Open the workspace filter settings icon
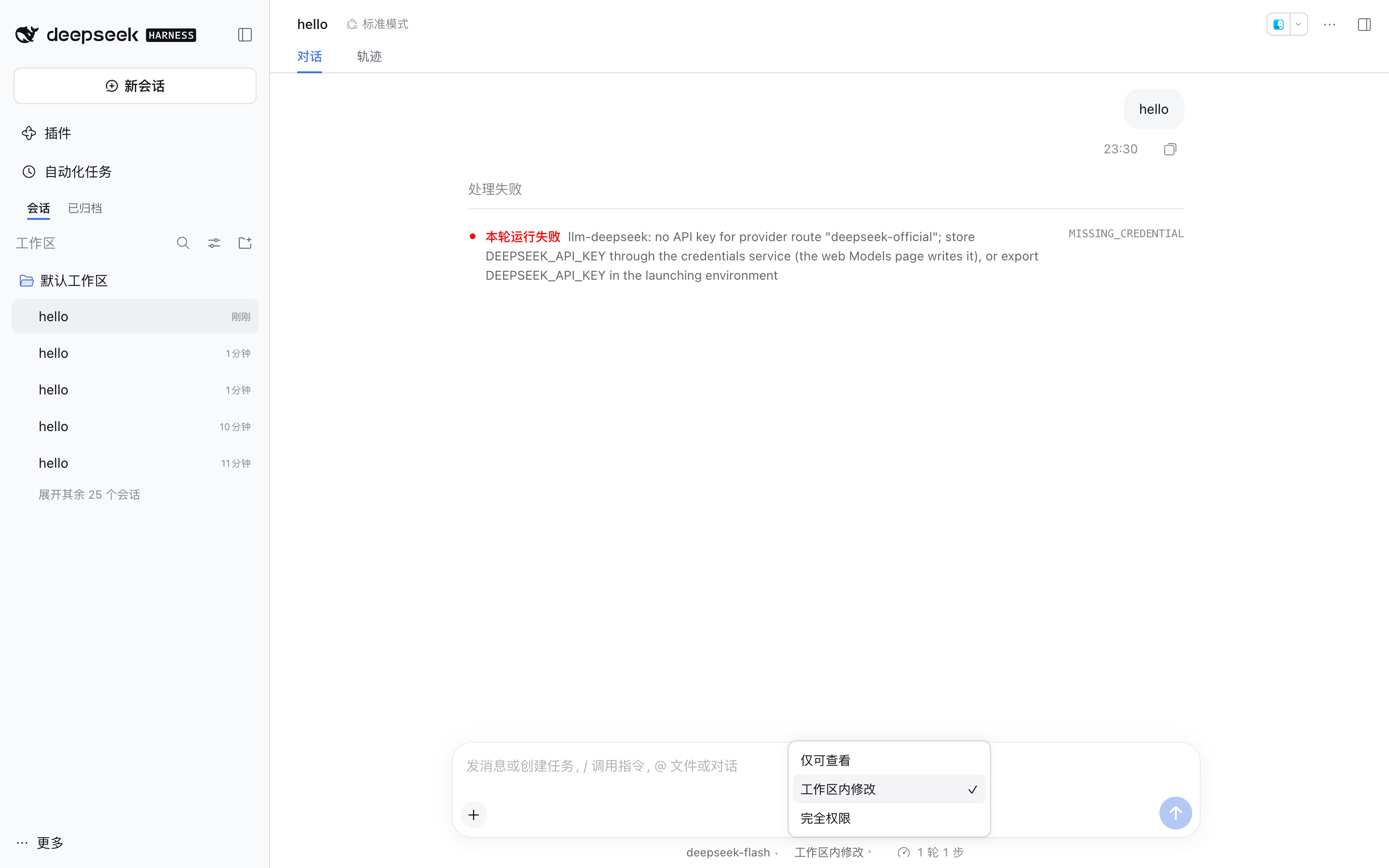The image size is (1389, 868). coord(214,244)
